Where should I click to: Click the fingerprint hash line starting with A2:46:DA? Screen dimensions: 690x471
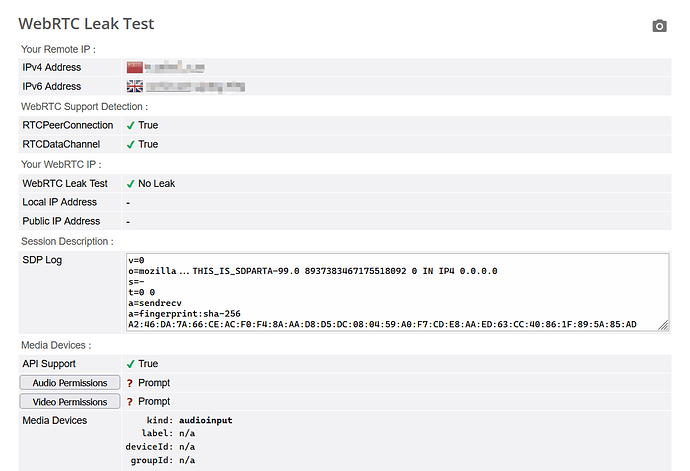[382, 324]
